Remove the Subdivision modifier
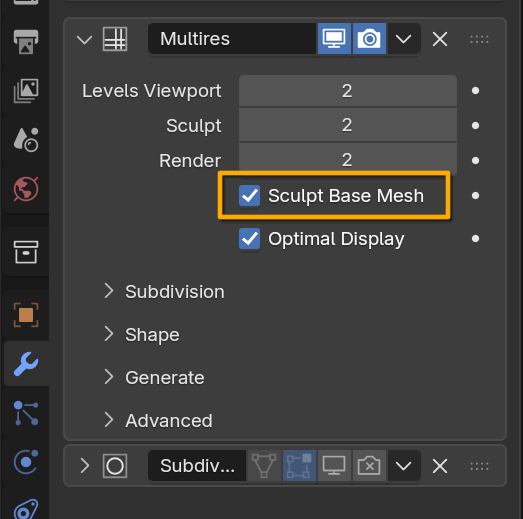The image size is (523, 519). [x=440, y=466]
